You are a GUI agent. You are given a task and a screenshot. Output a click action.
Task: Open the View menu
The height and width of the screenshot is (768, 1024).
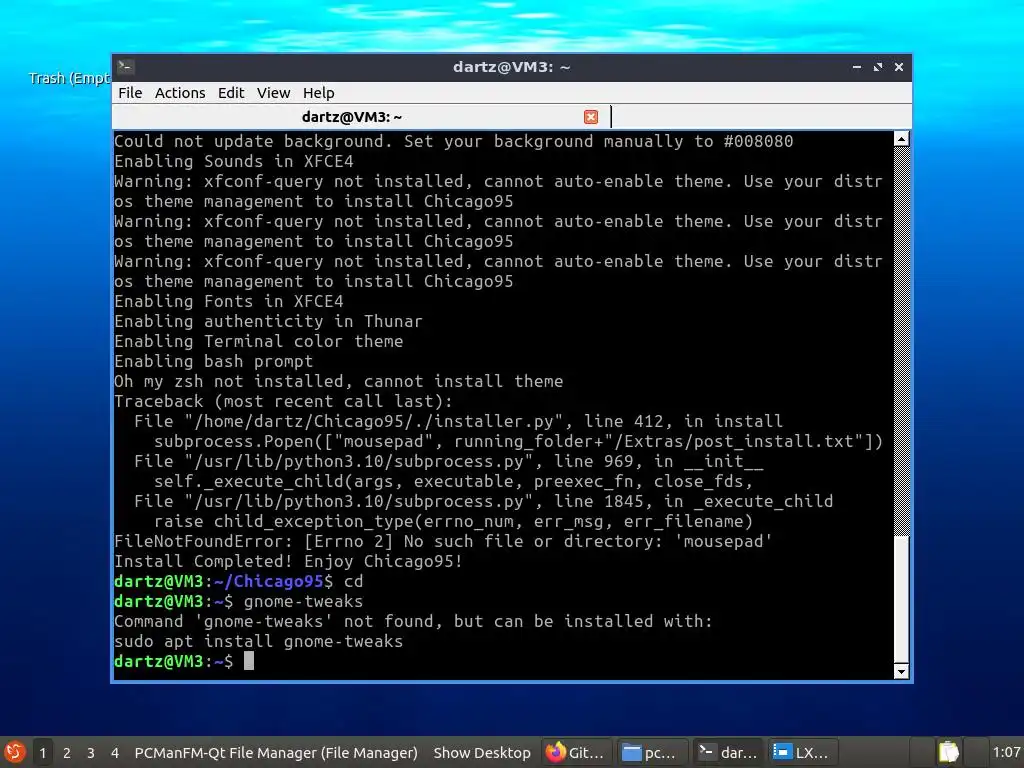274,93
